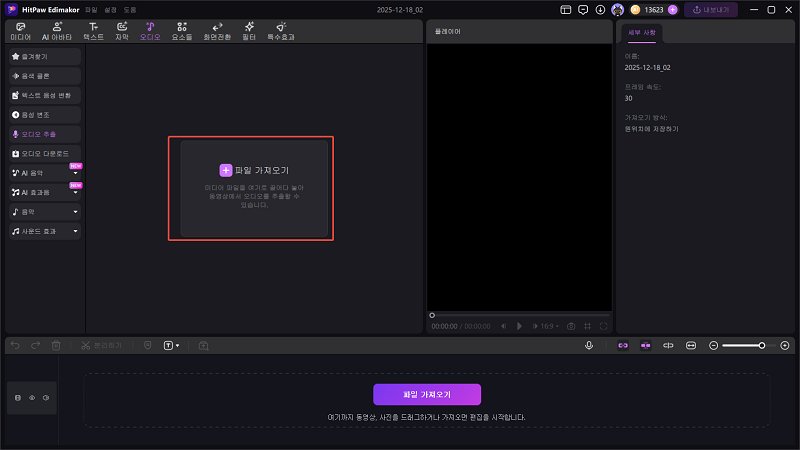Expand the AI 효과음 dropdown arrow
800x450 pixels.
click(x=76, y=193)
